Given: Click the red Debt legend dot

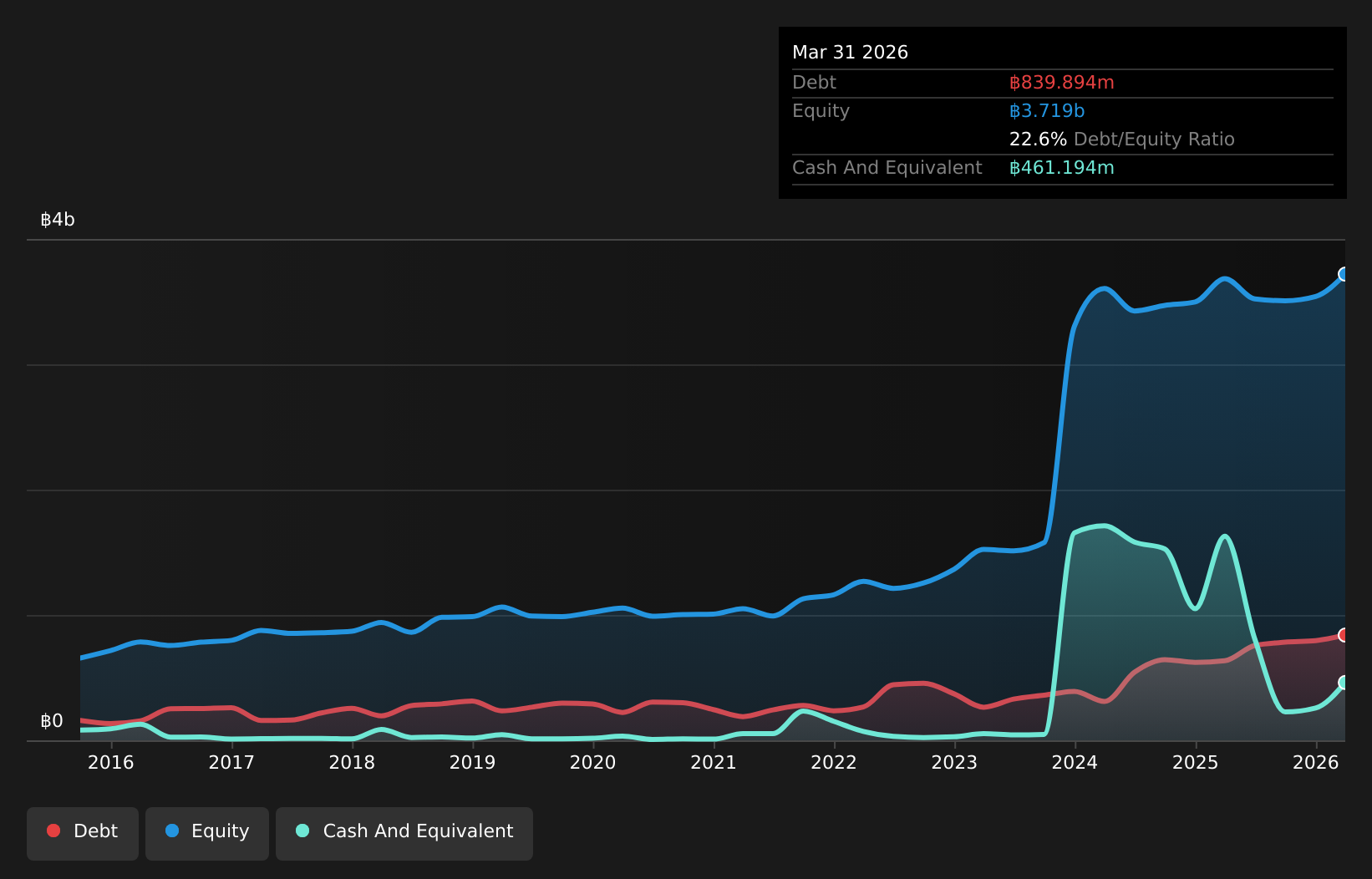Looking at the screenshot, I should [x=53, y=831].
